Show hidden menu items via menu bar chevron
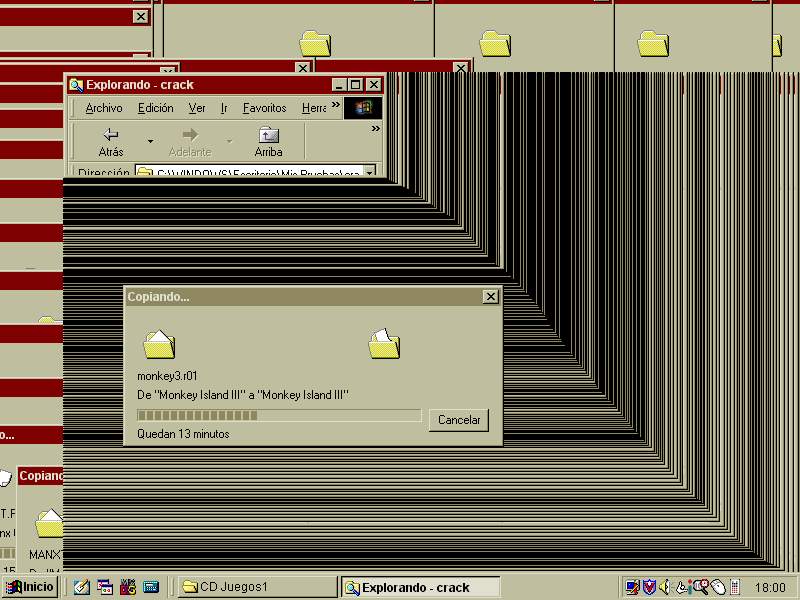Image resolution: width=800 pixels, height=600 pixels. point(335,105)
